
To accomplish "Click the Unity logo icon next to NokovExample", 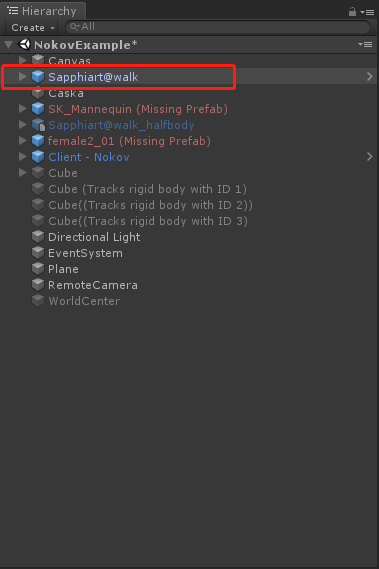I will pyautogui.click(x=24, y=45).
